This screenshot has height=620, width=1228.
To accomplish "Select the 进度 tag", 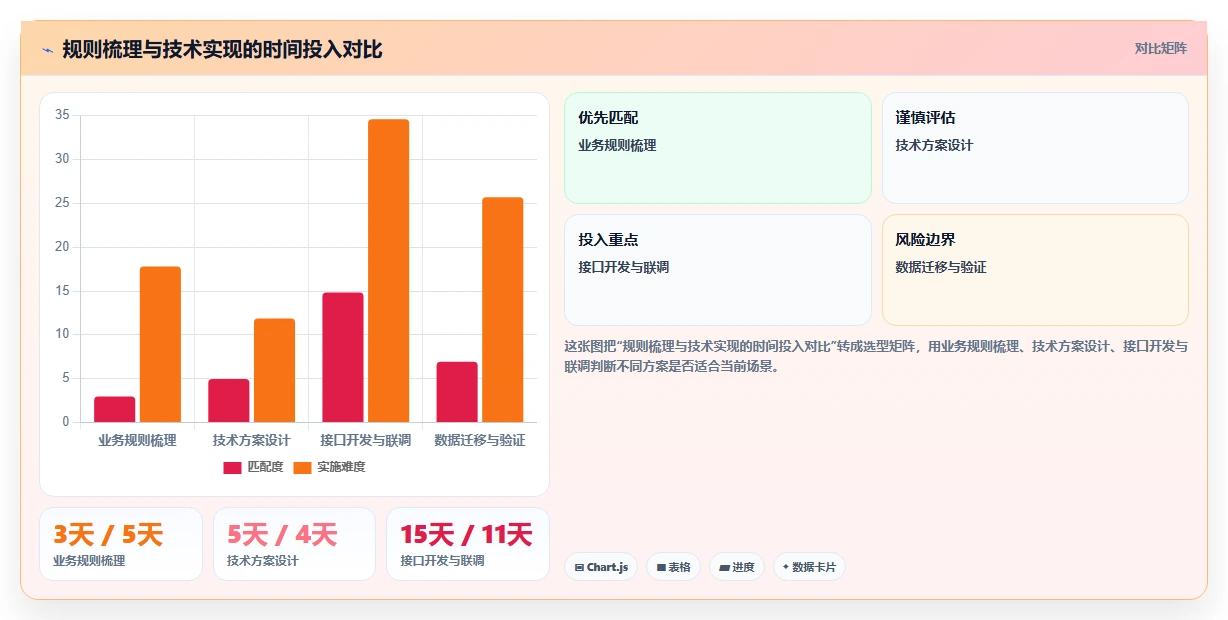I will click(737, 567).
